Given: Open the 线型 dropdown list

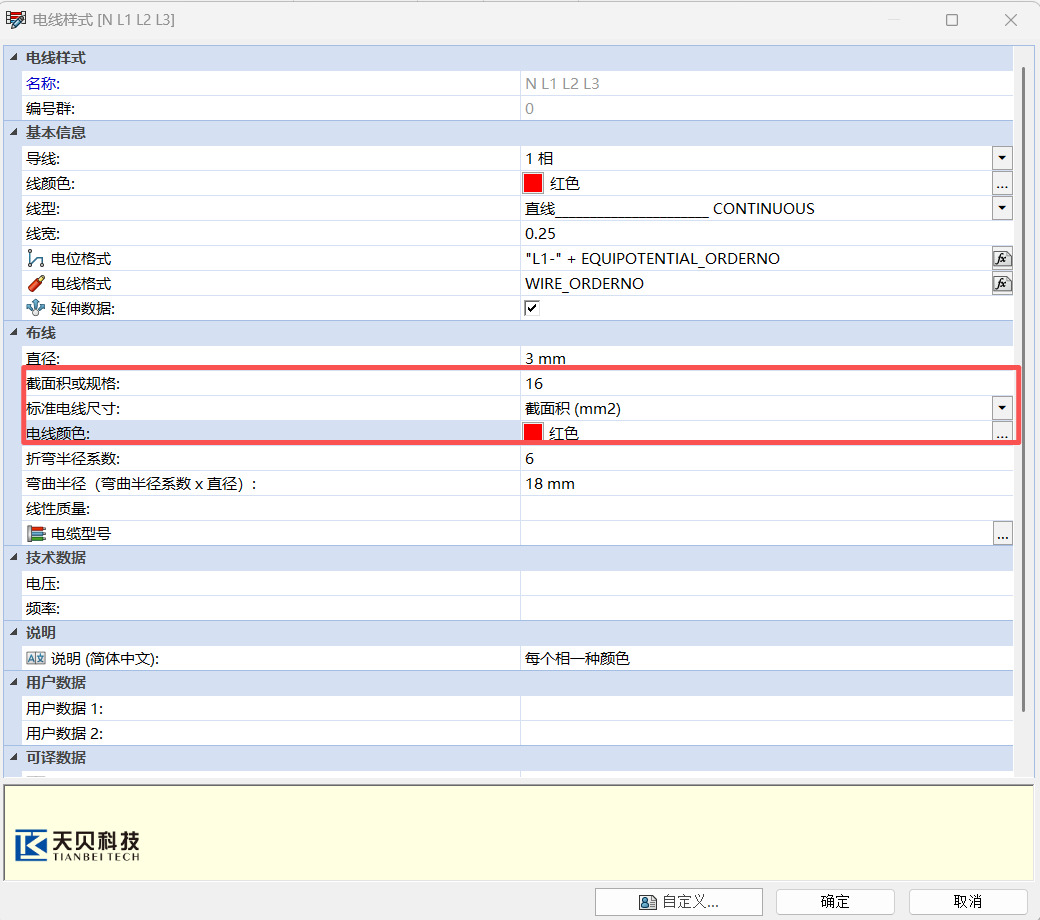Looking at the screenshot, I should (x=1002, y=208).
